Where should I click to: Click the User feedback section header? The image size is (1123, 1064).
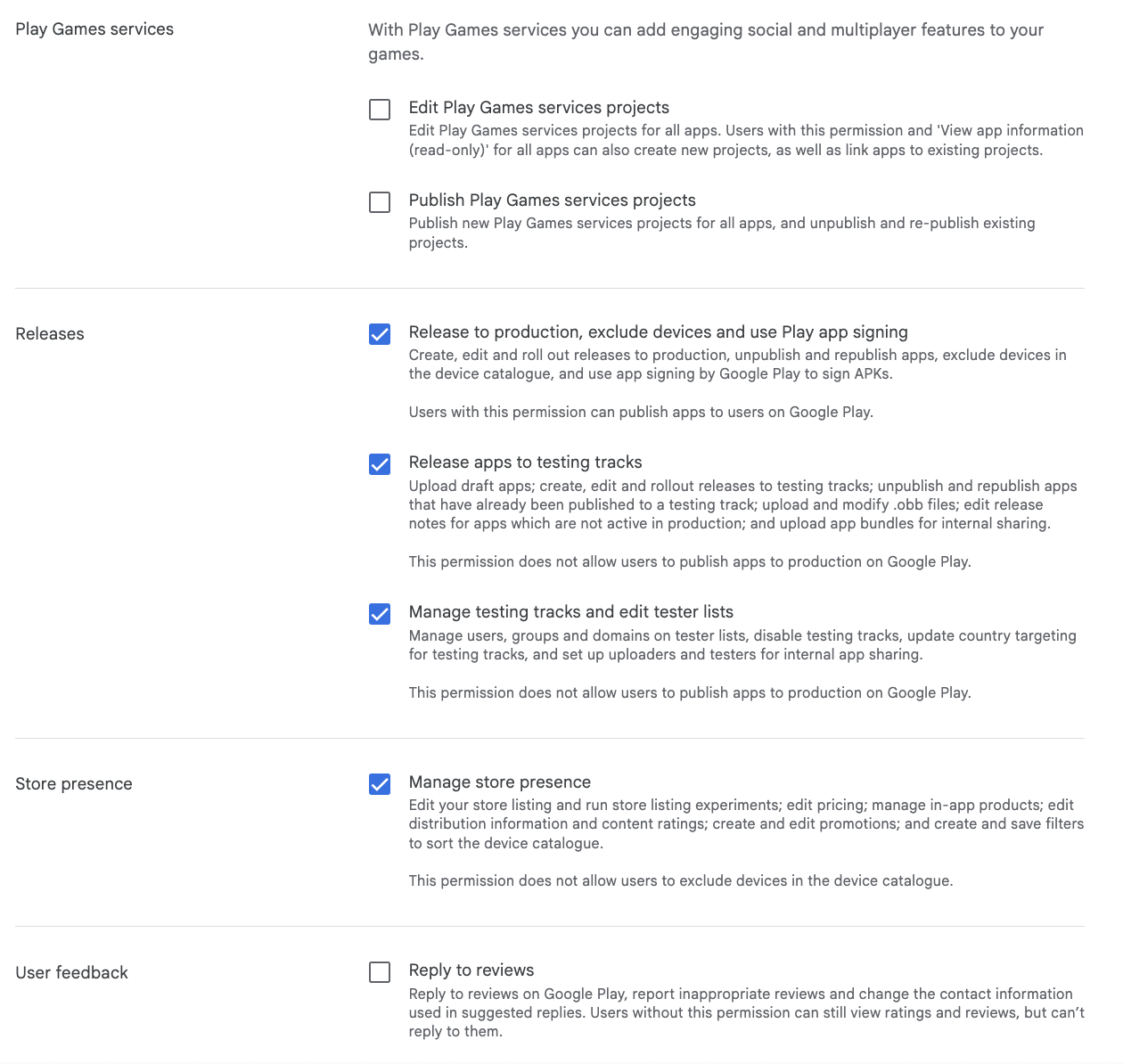pyautogui.click(x=71, y=972)
